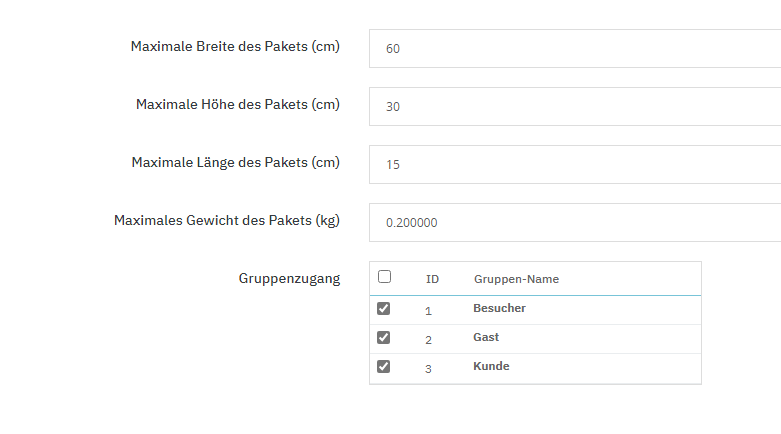Click the Gruppen-Name column header
Image resolution: width=781 pixels, height=434 pixels.
(516, 279)
